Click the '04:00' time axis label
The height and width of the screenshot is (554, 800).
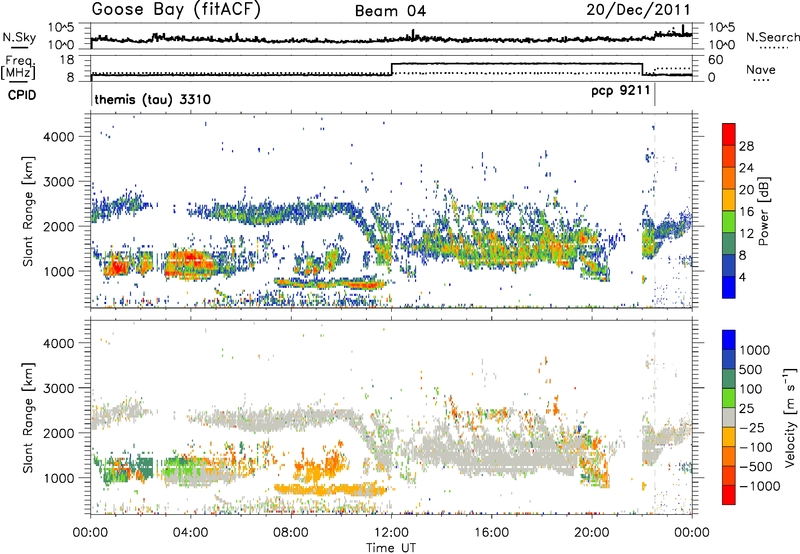coord(191,533)
